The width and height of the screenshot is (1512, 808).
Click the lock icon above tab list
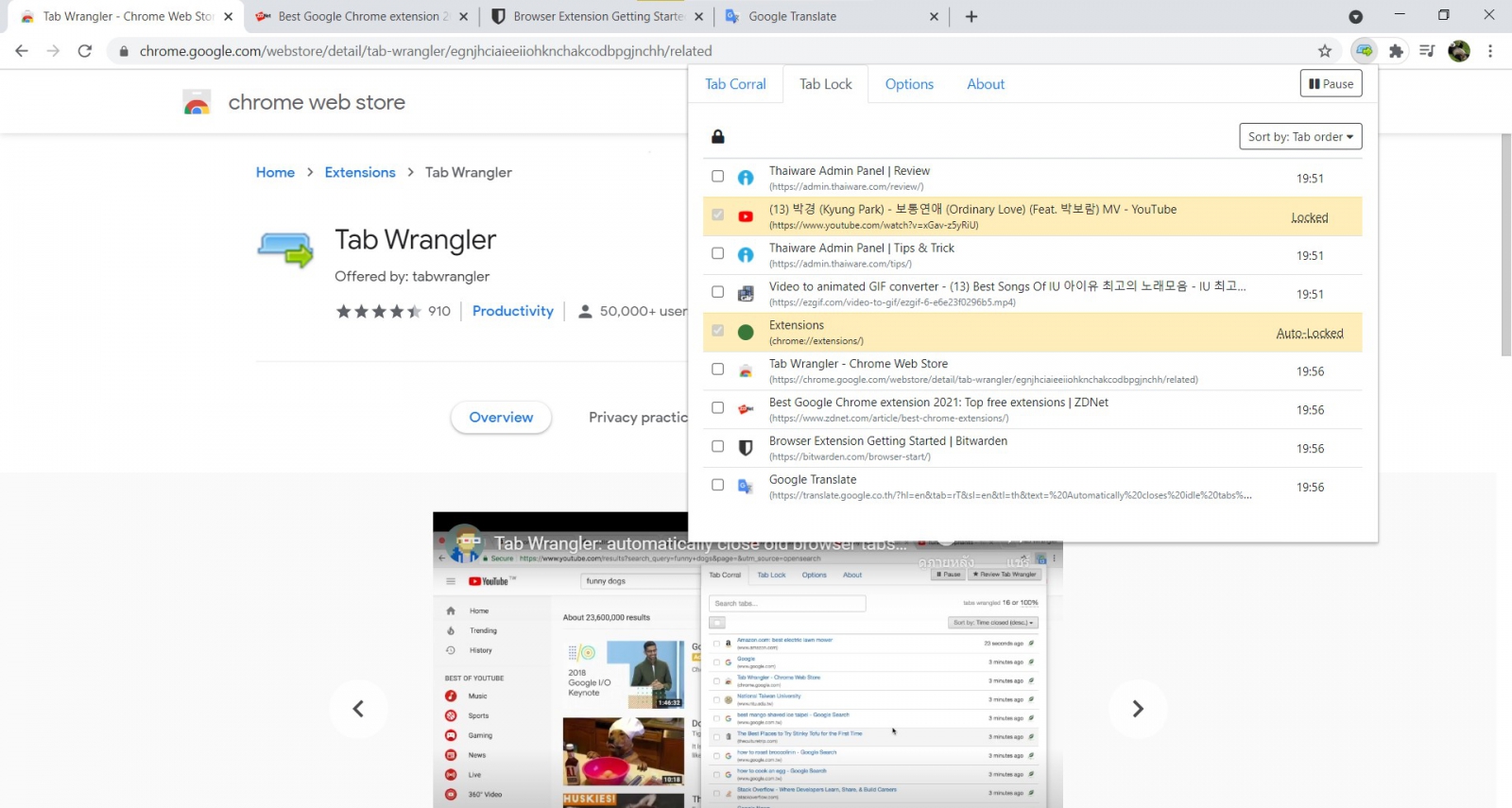point(718,137)
